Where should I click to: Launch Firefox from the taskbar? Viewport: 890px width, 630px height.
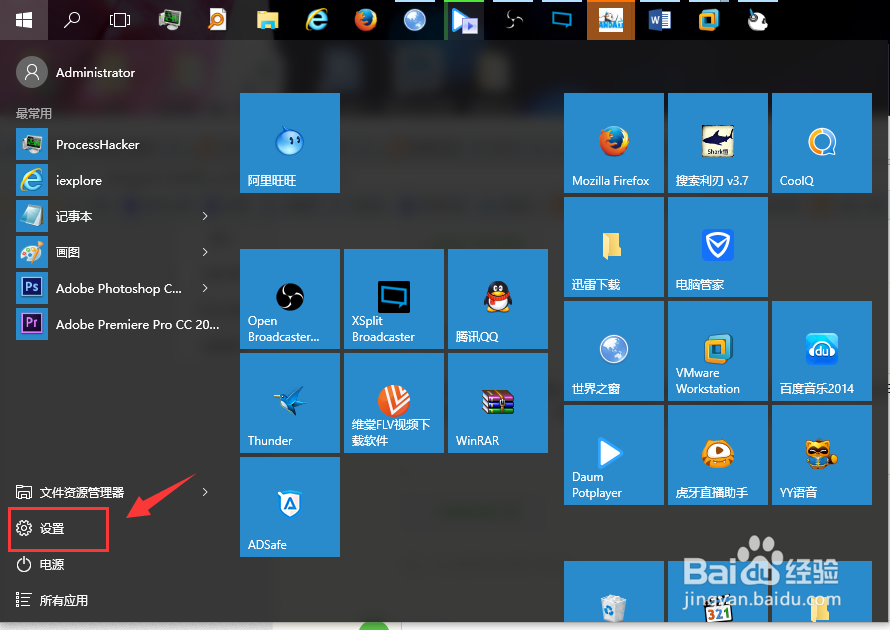tap(366, 20)
